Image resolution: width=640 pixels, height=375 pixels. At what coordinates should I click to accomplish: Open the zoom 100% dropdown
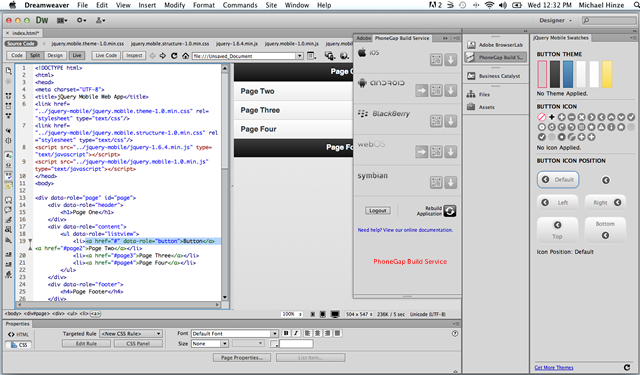pyautogui.click(x=292, y=314)
